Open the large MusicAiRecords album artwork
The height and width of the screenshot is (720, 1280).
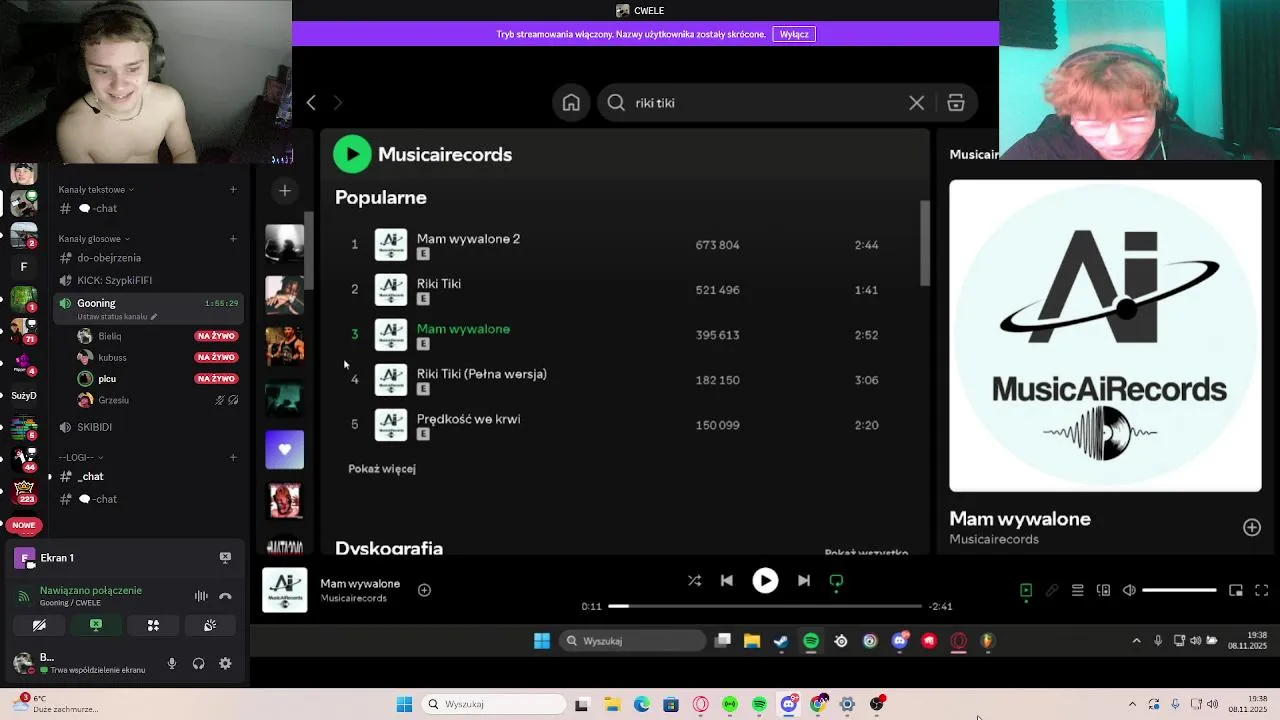(1105, 336)
